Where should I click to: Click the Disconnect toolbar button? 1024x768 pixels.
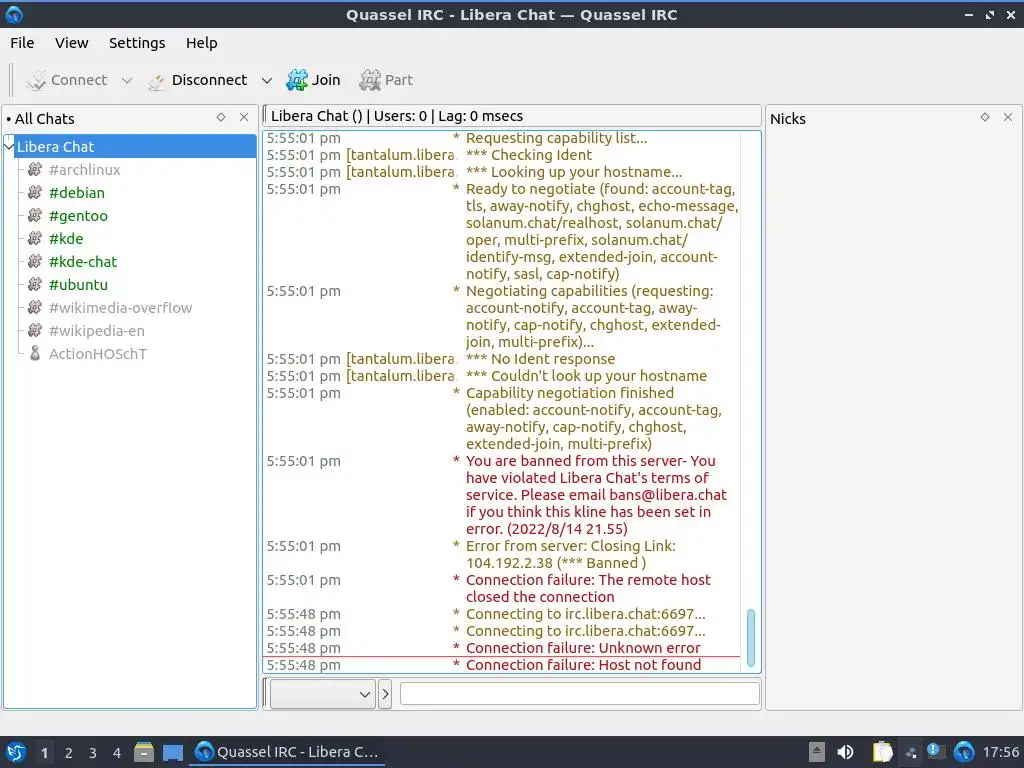click(199, 80)
